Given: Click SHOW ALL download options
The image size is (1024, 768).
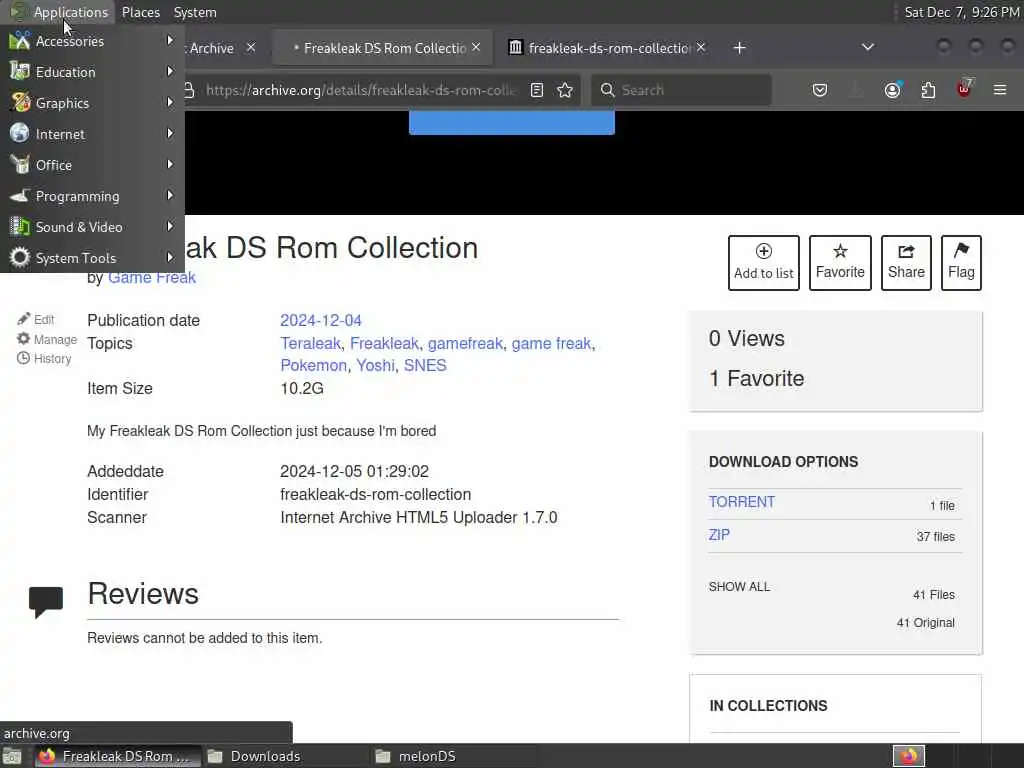Looking at the screenshot, I should tap(739, 586).
